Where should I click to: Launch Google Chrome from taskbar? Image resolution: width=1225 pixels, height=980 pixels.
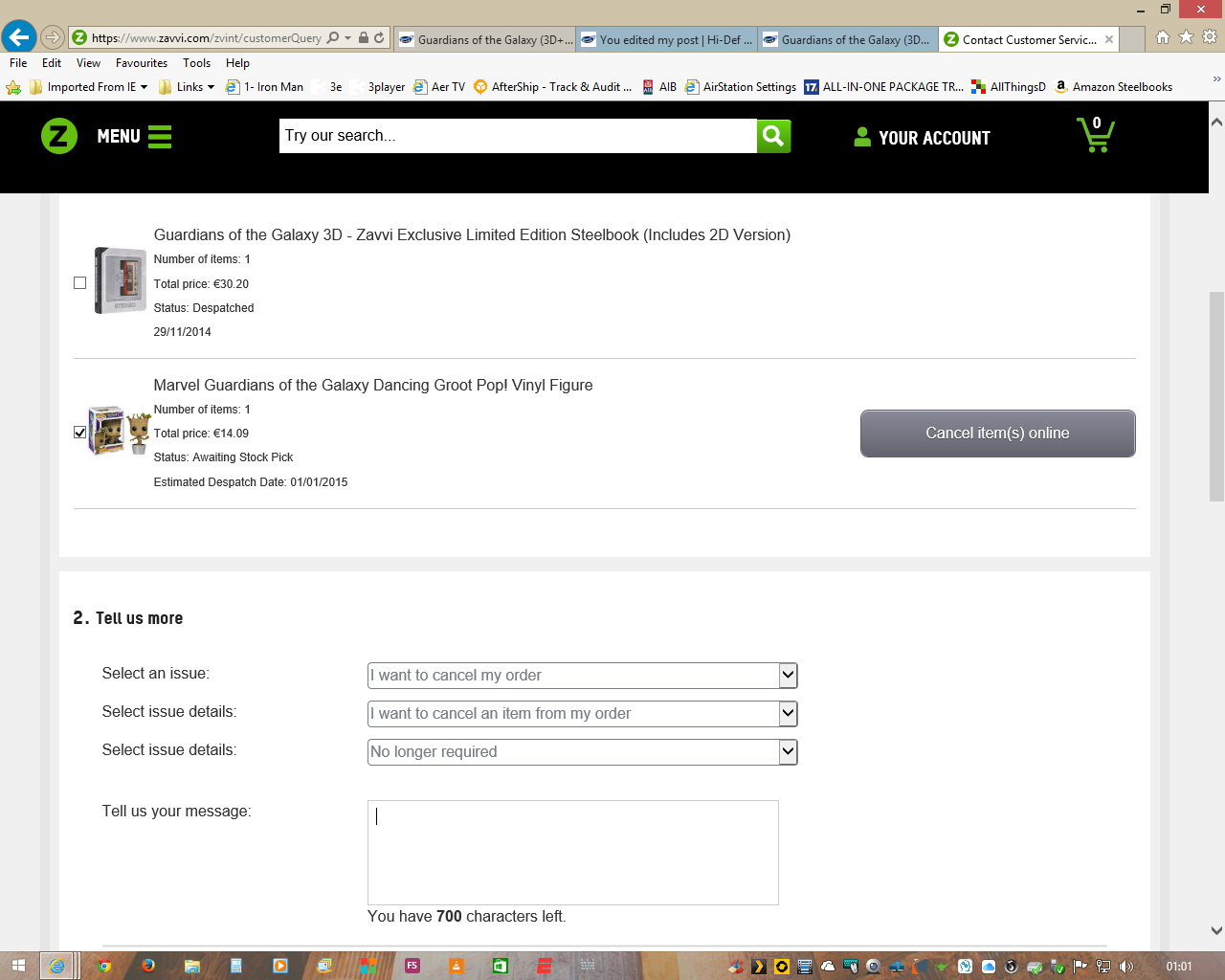point(104,966)
